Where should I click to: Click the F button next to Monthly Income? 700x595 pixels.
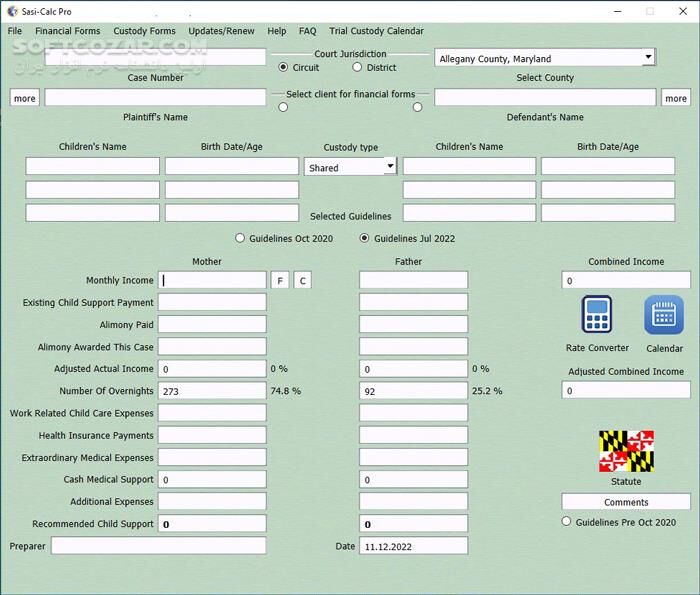pyautogui.click(x=280, y=280)
